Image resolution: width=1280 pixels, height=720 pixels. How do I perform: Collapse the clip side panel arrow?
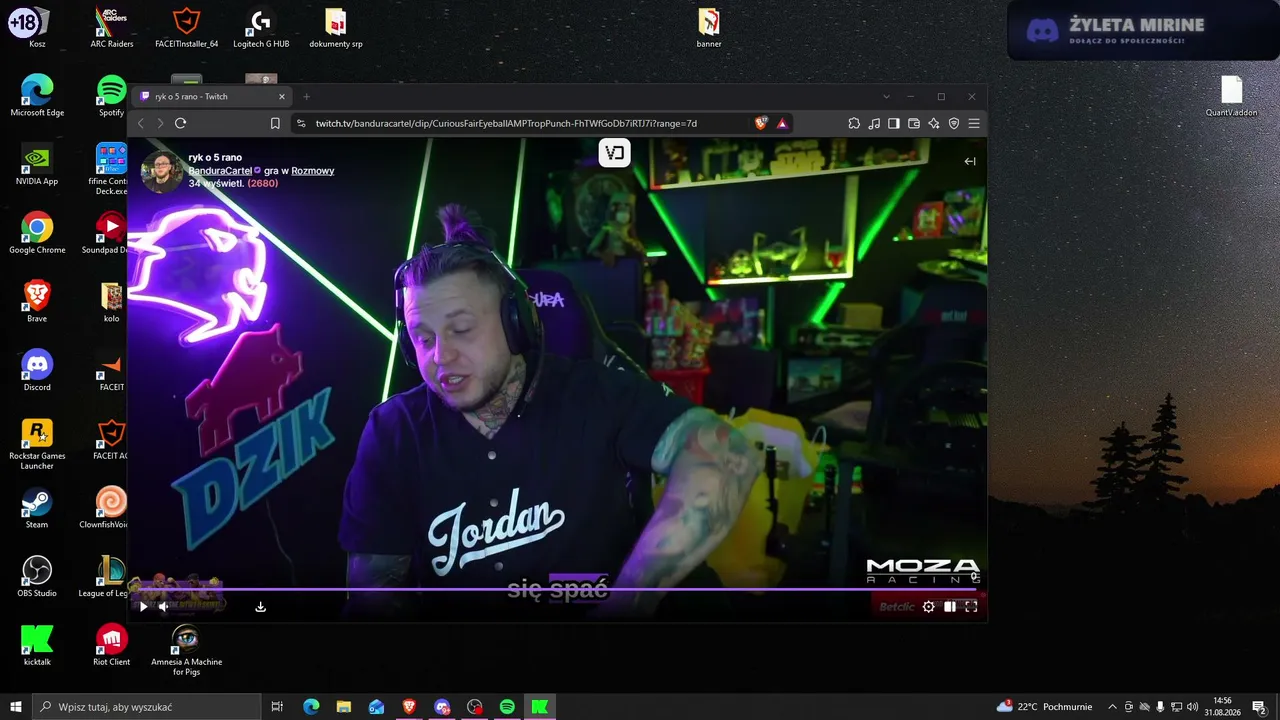[969, 161]
